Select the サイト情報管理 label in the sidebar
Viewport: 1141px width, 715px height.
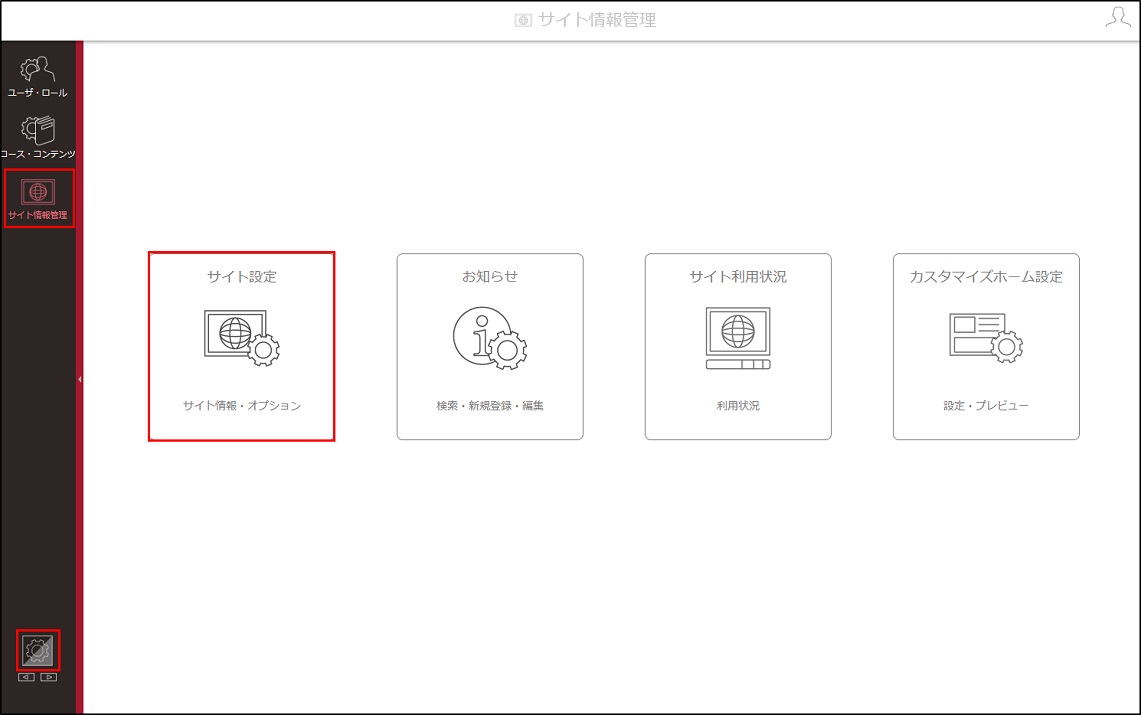pyautogui.click(x=38, y=215)
